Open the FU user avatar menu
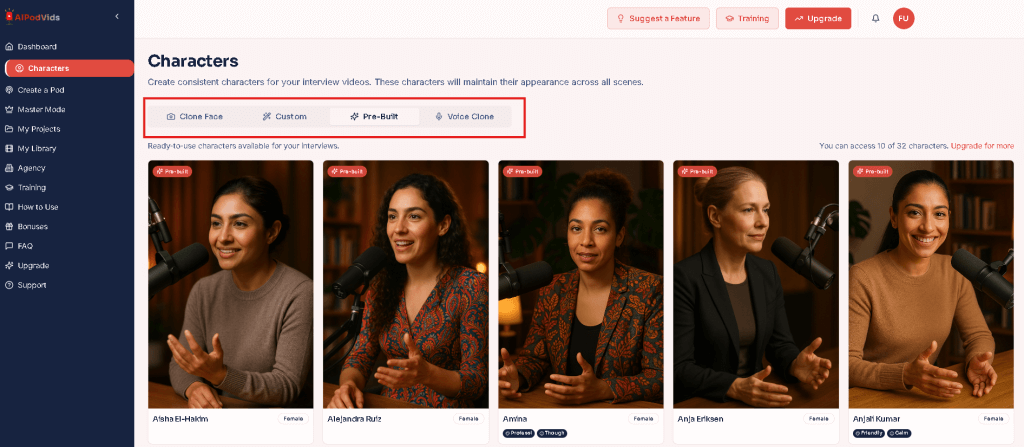This screenshot has height=447, width=1024. (904, 18)
